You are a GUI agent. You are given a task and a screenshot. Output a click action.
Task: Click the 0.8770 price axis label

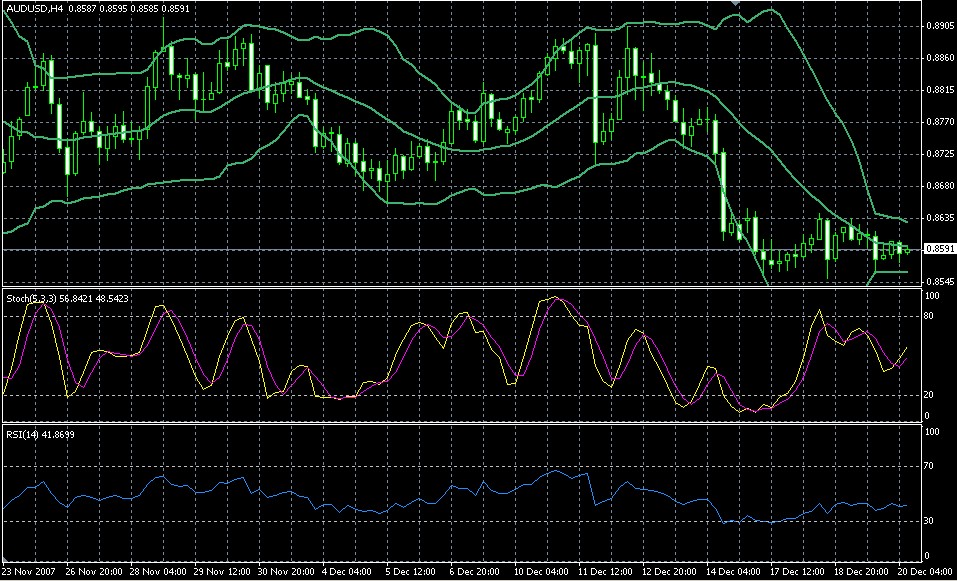tap(940, 122)
